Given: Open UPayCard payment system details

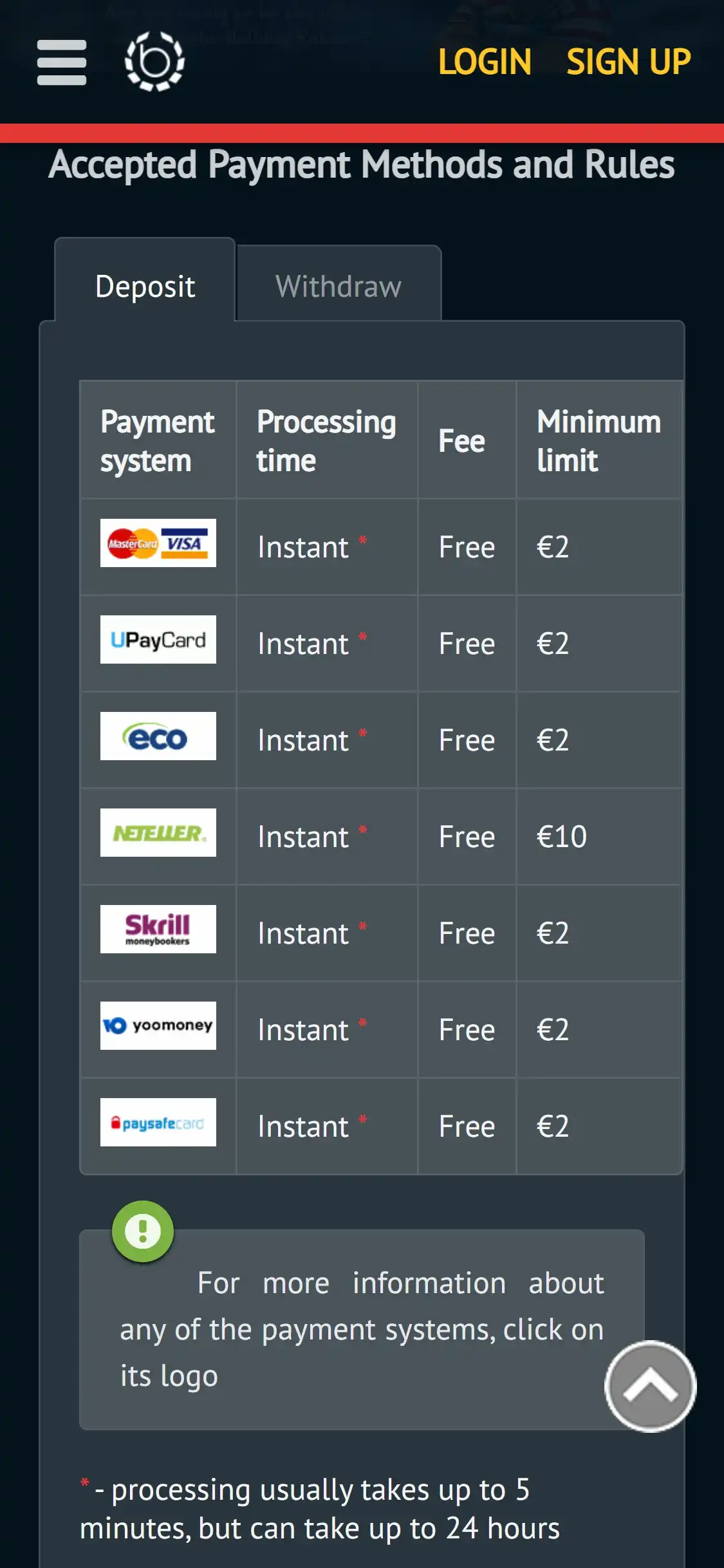Looking at the screenshot, I should 158,640.
